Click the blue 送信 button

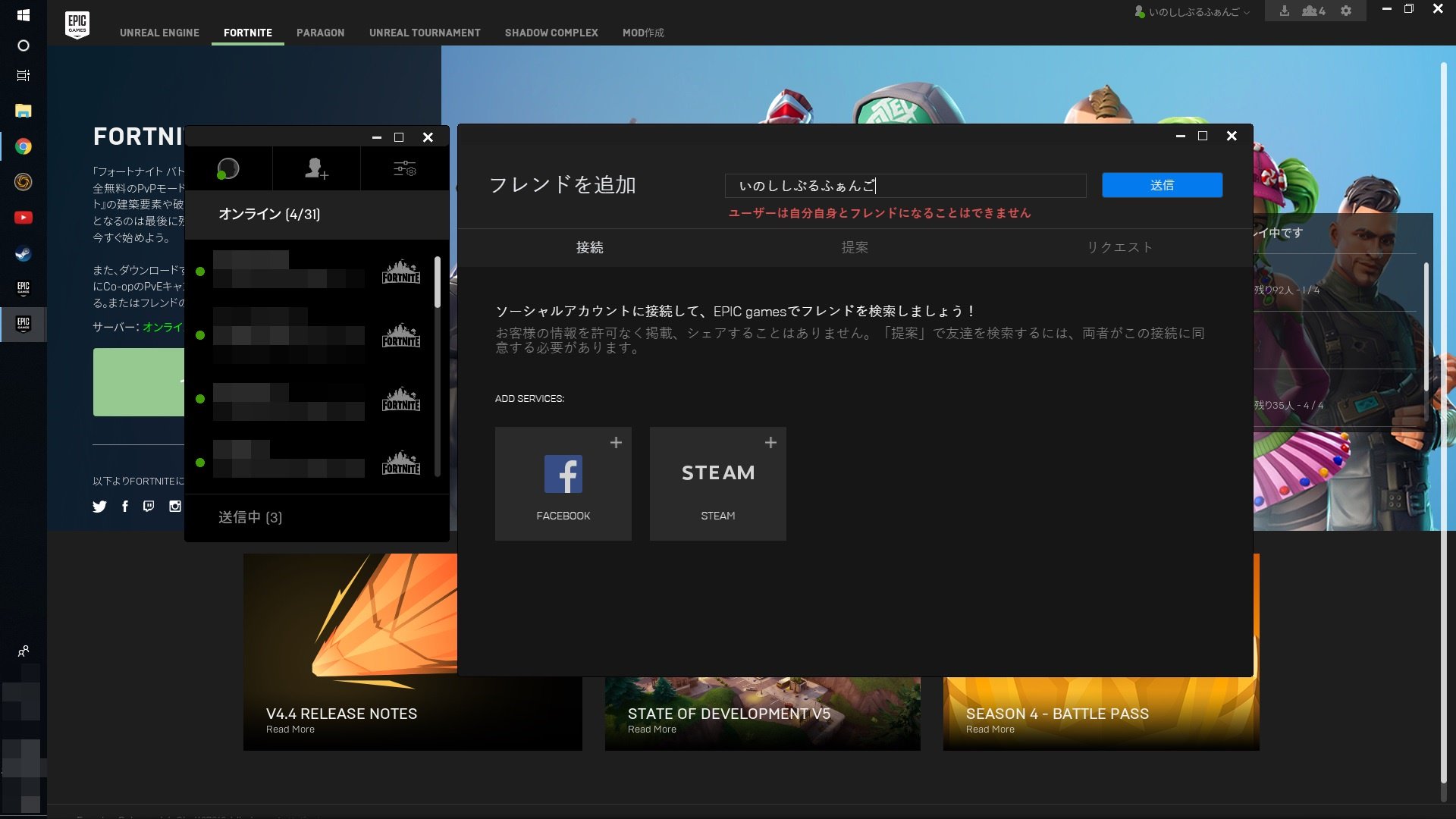[x=1162, y=185]
